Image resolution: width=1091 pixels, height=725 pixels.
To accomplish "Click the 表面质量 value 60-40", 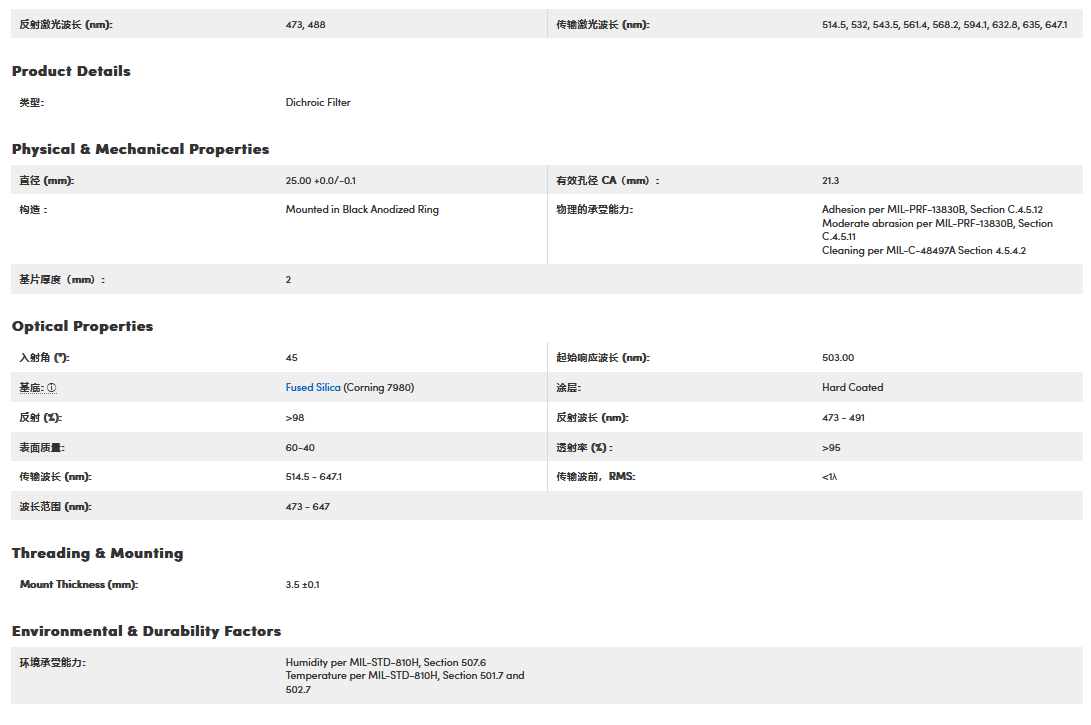I will click(x=300, y=448).
